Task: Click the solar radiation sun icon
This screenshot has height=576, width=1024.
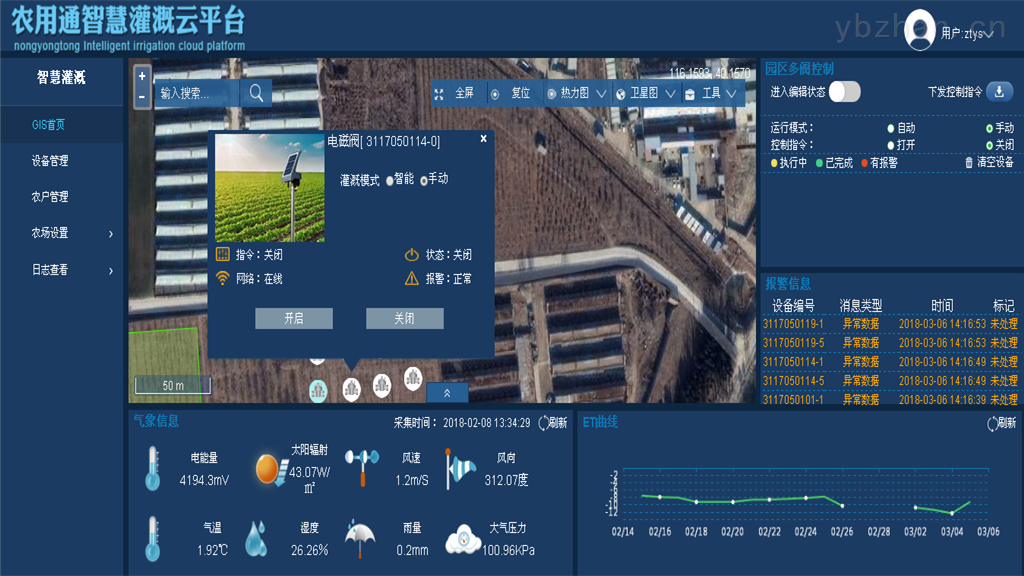Action: coord(271,470)
